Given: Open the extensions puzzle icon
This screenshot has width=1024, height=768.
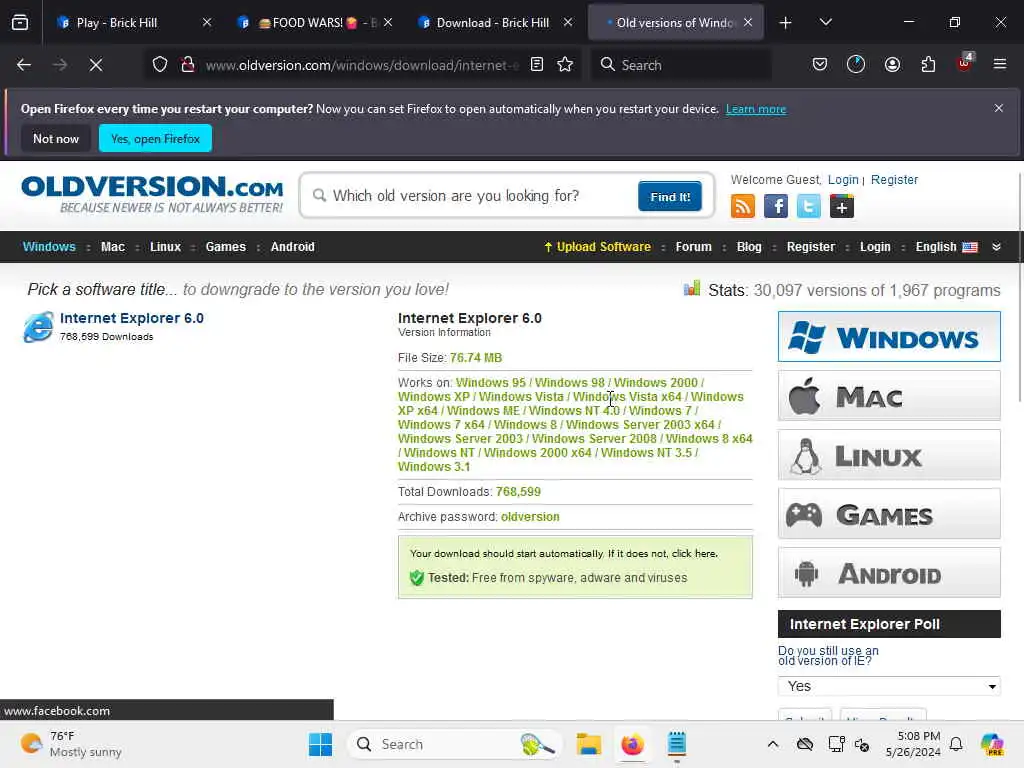Looking at the screenshot, I should click(928, 65).
